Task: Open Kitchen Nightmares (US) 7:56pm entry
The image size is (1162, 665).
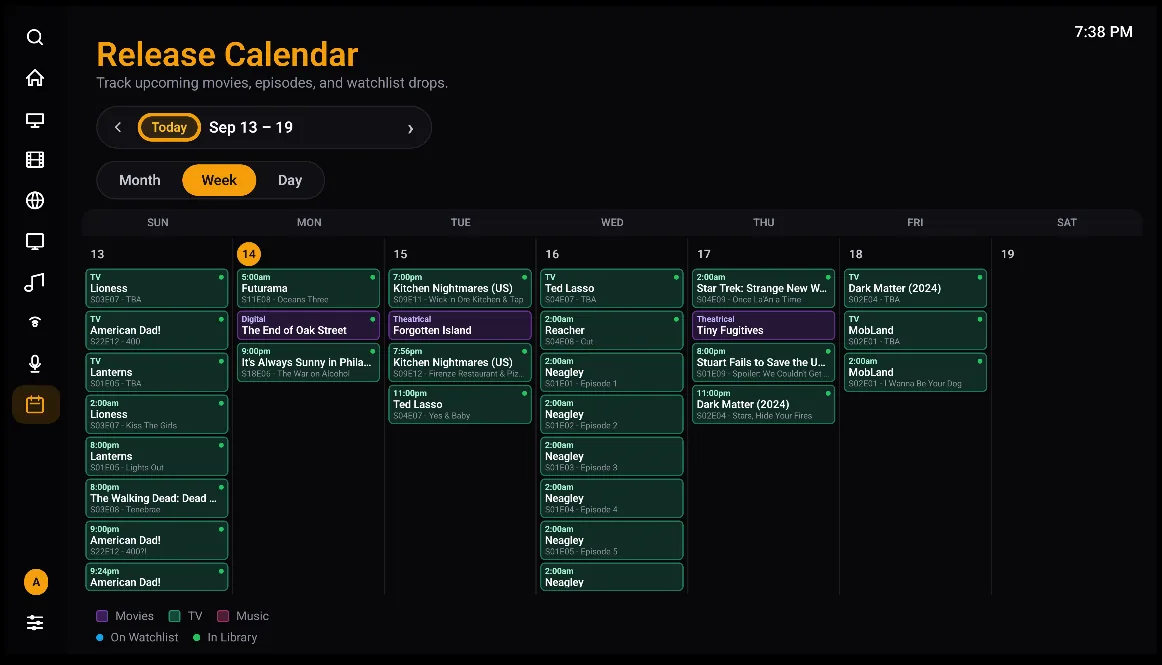Action: [x=460, y=363]
